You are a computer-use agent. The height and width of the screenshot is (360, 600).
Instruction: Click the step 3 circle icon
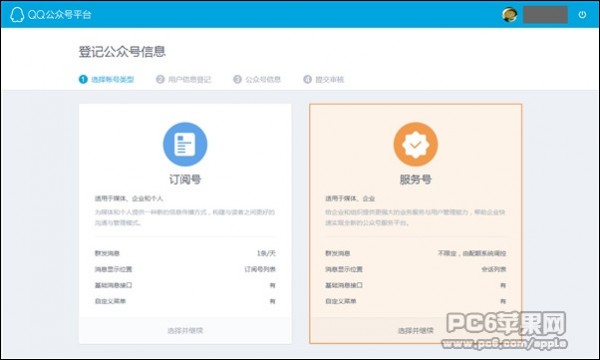pyautogui.click(x=237, y=79)
